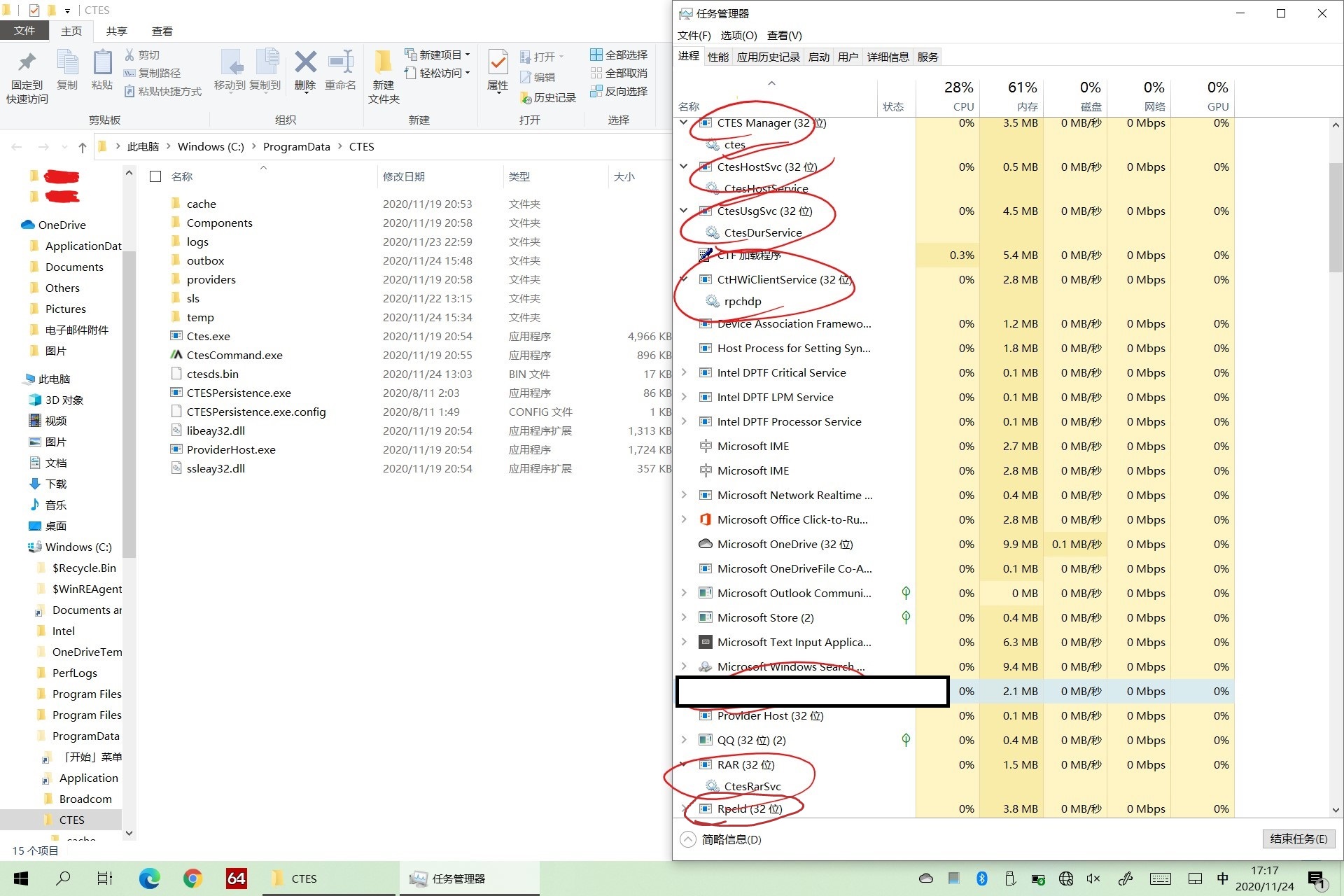The height and width of the screenshot is (896, 1344).
Task: Collapse the CtesHostSvc process group
Action: 684,167
